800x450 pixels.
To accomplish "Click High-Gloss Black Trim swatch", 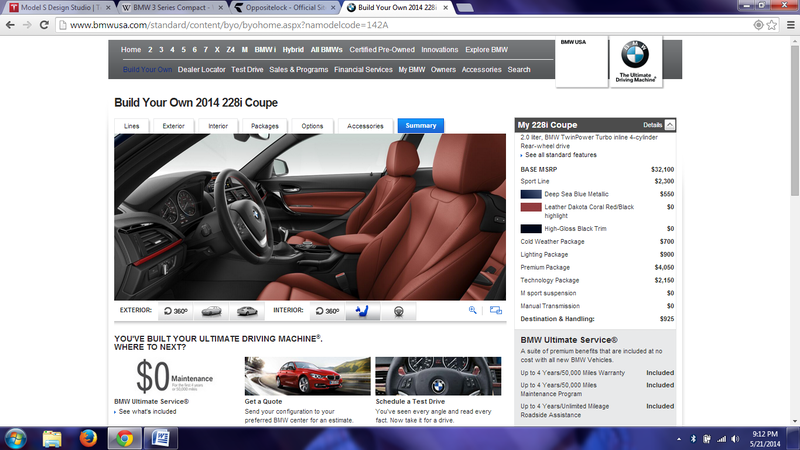I will 531,229.
